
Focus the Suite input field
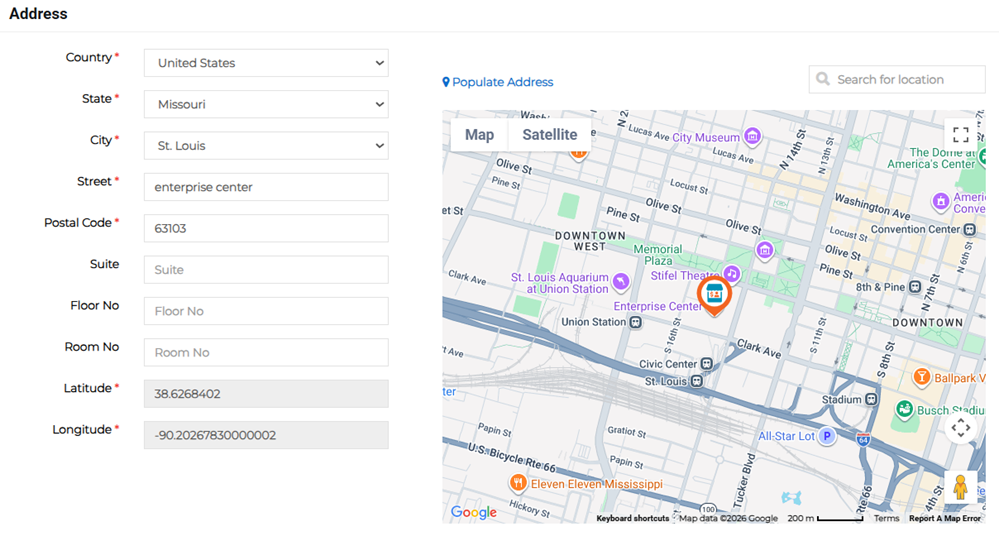(x=266, y=270)
